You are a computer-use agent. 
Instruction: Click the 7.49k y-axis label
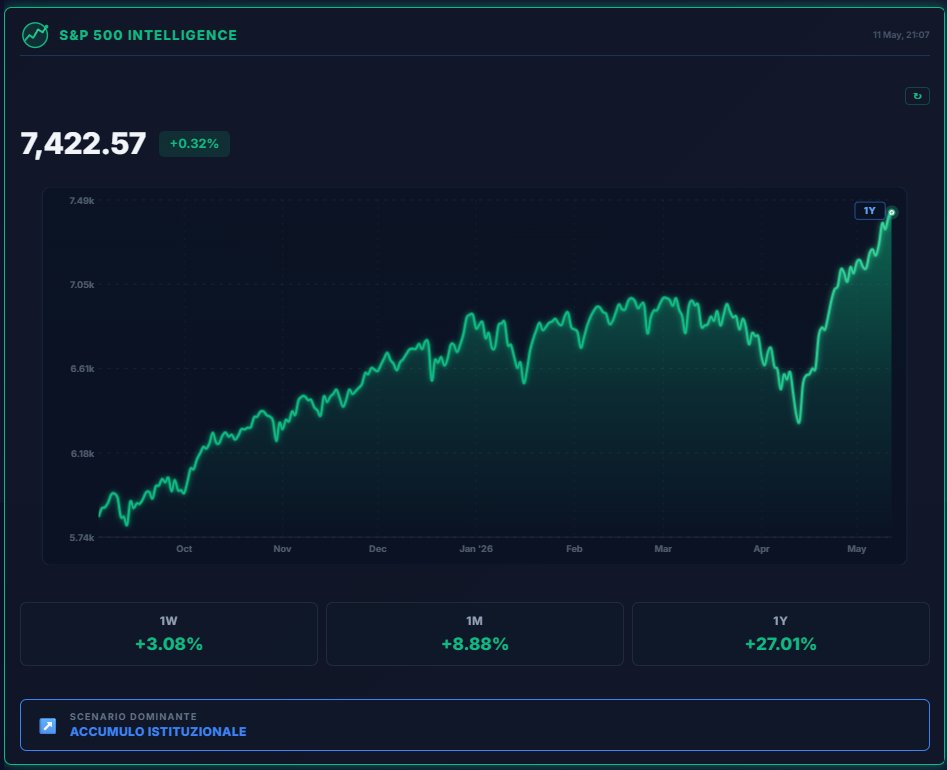[x=82, y=201]
